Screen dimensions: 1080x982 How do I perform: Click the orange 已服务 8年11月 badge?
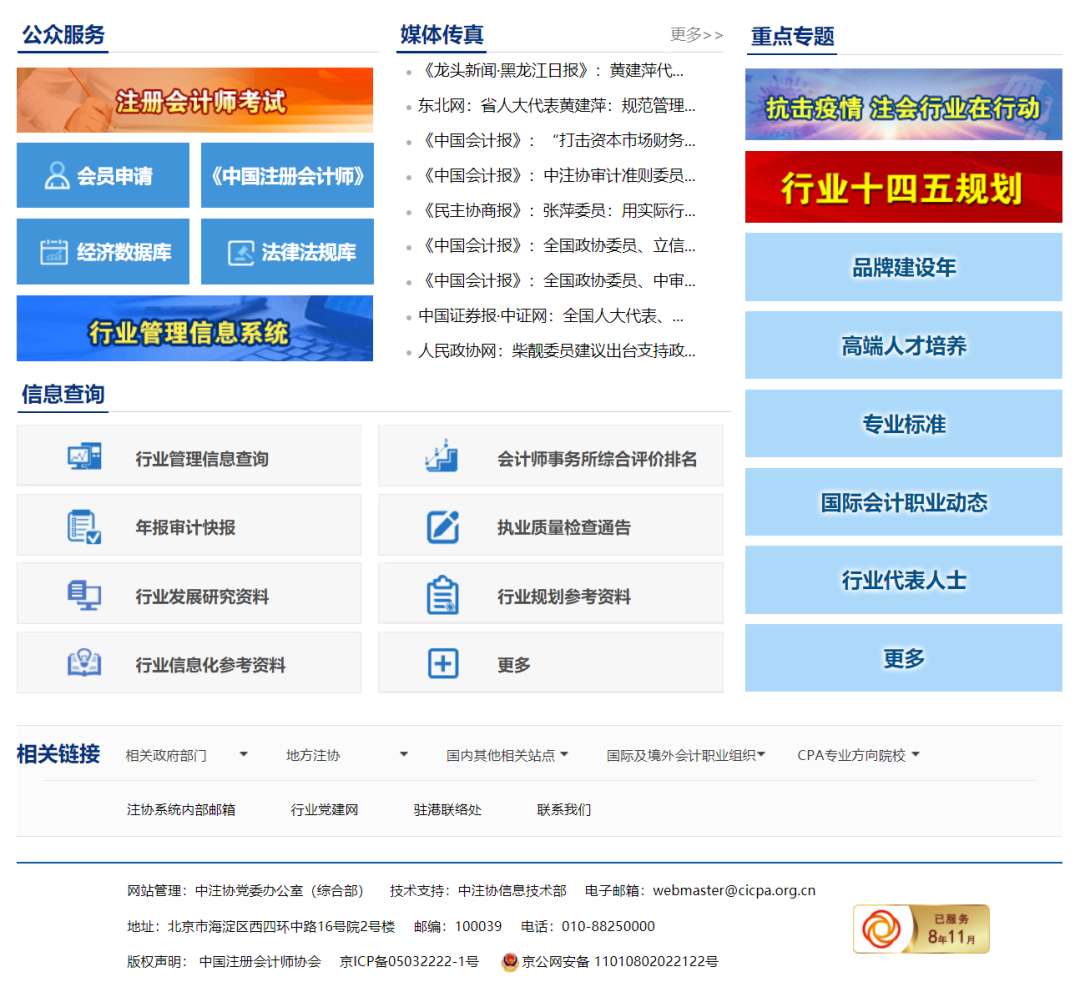pyautogui.click(x=921, y=929)
